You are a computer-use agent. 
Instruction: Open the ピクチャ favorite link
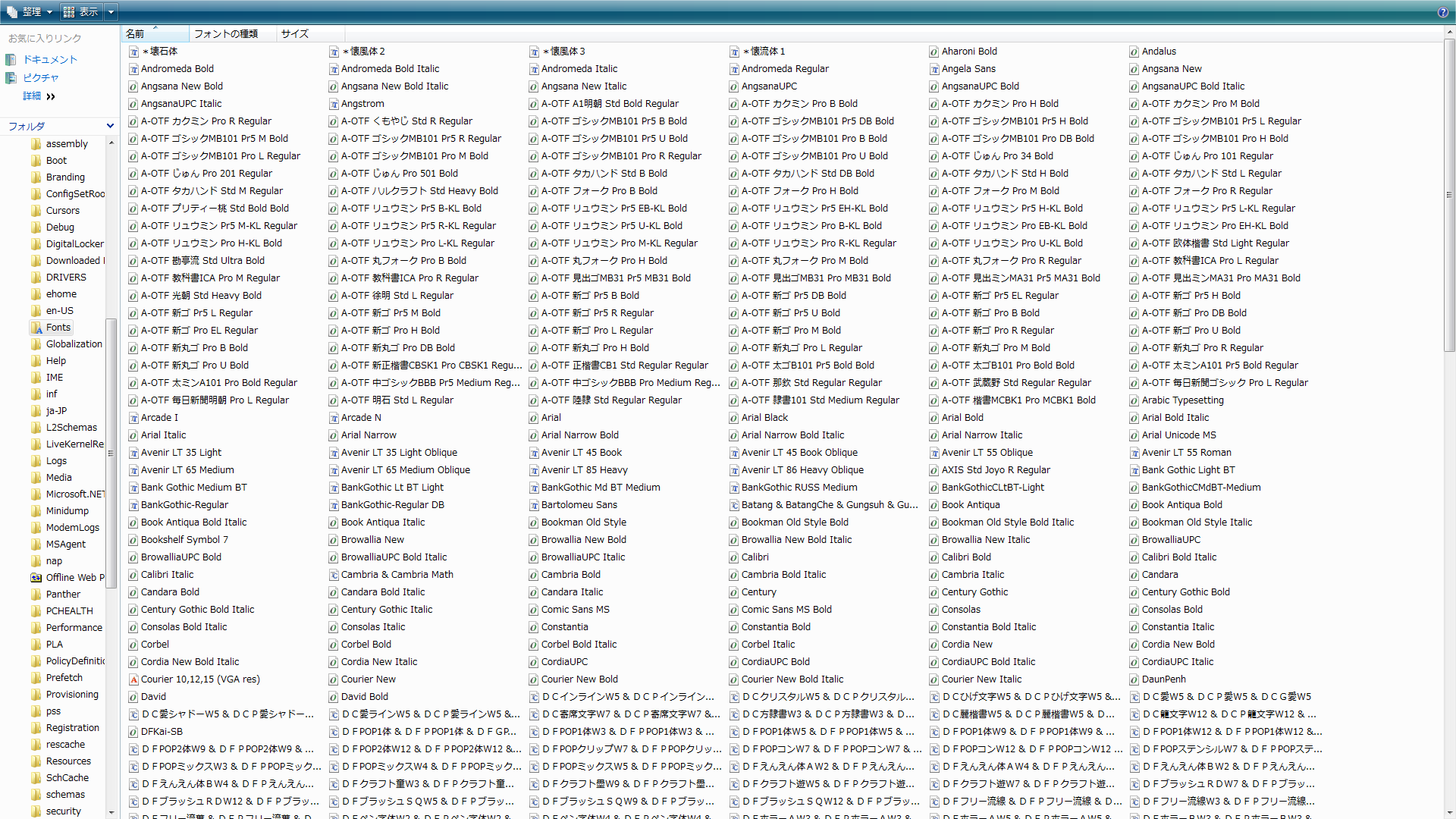point(41,77)
